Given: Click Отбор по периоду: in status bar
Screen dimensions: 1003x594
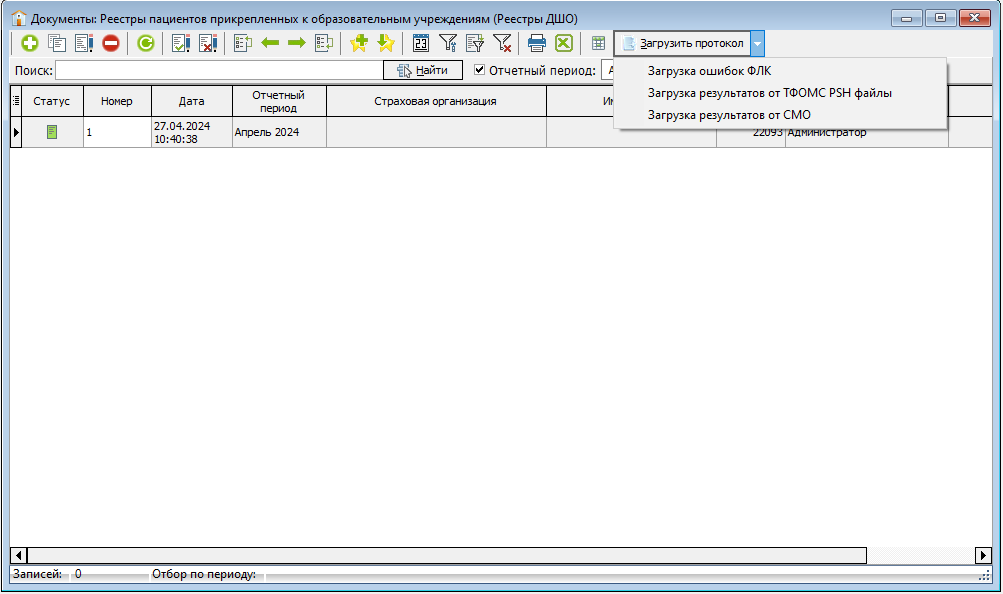Looking at the screenshot, I should pyautogui.click(x=203, y=574).
